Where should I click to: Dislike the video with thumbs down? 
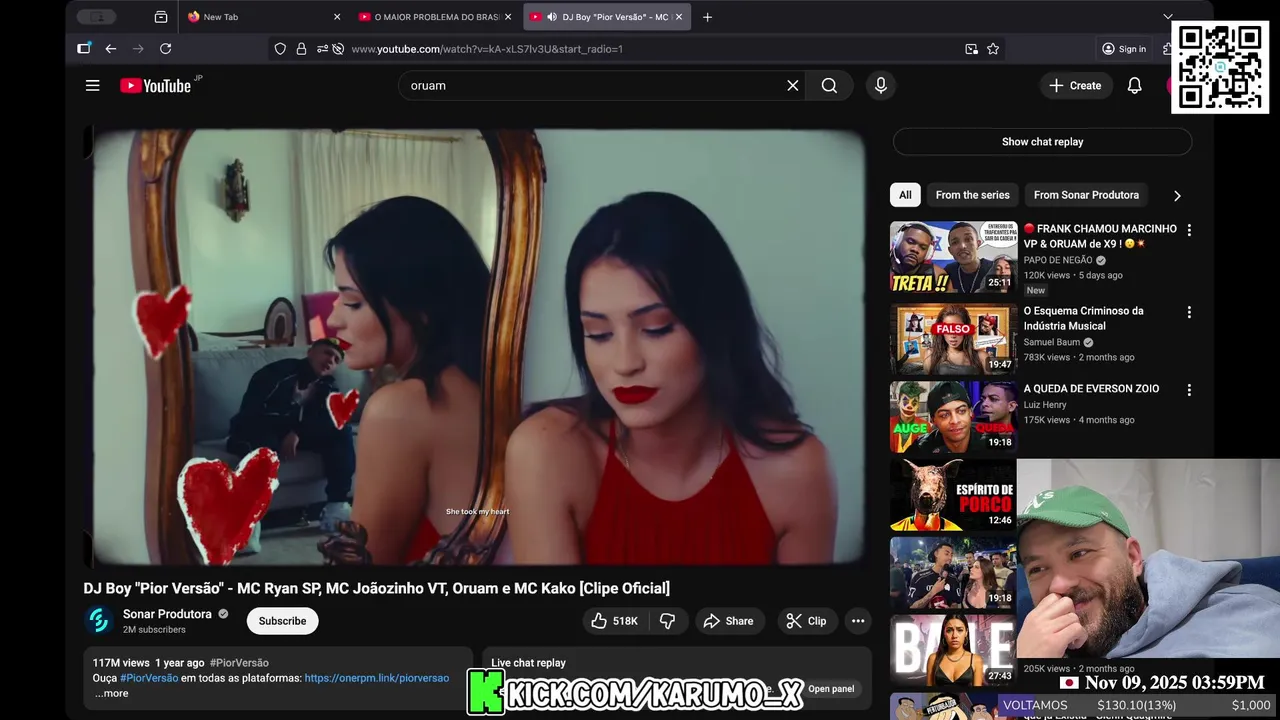[668, 621]
